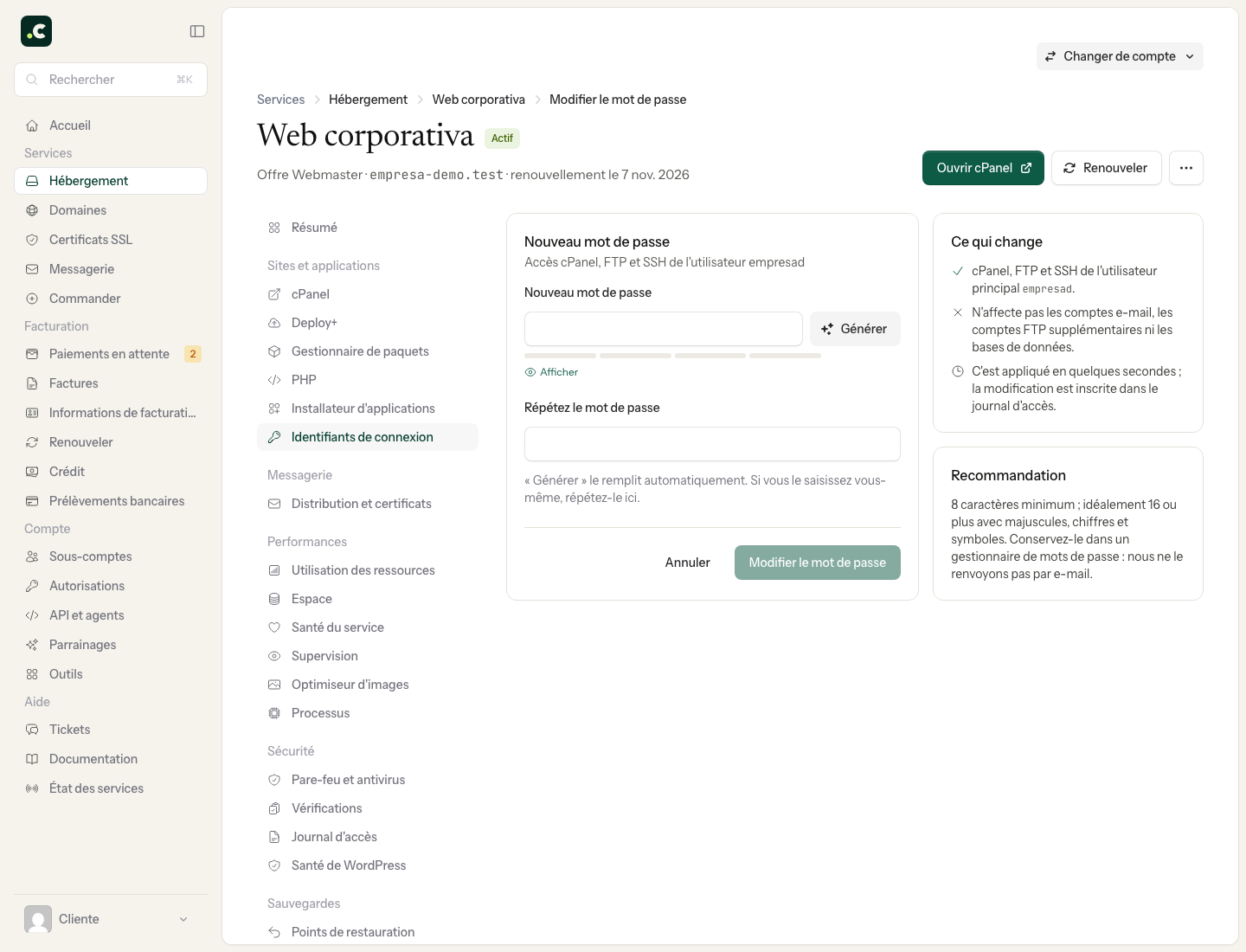
Task: Expand the Cliente account menu
Action: 111,919
